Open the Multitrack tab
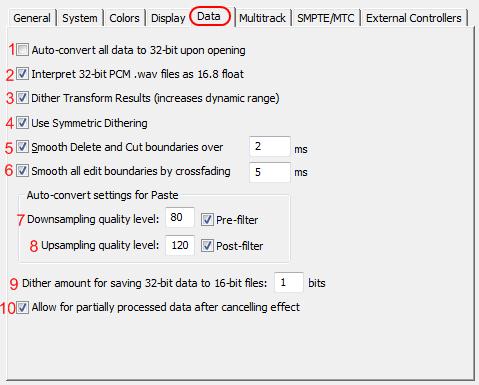This screenshot has height=385, width=479. point(262,18)
